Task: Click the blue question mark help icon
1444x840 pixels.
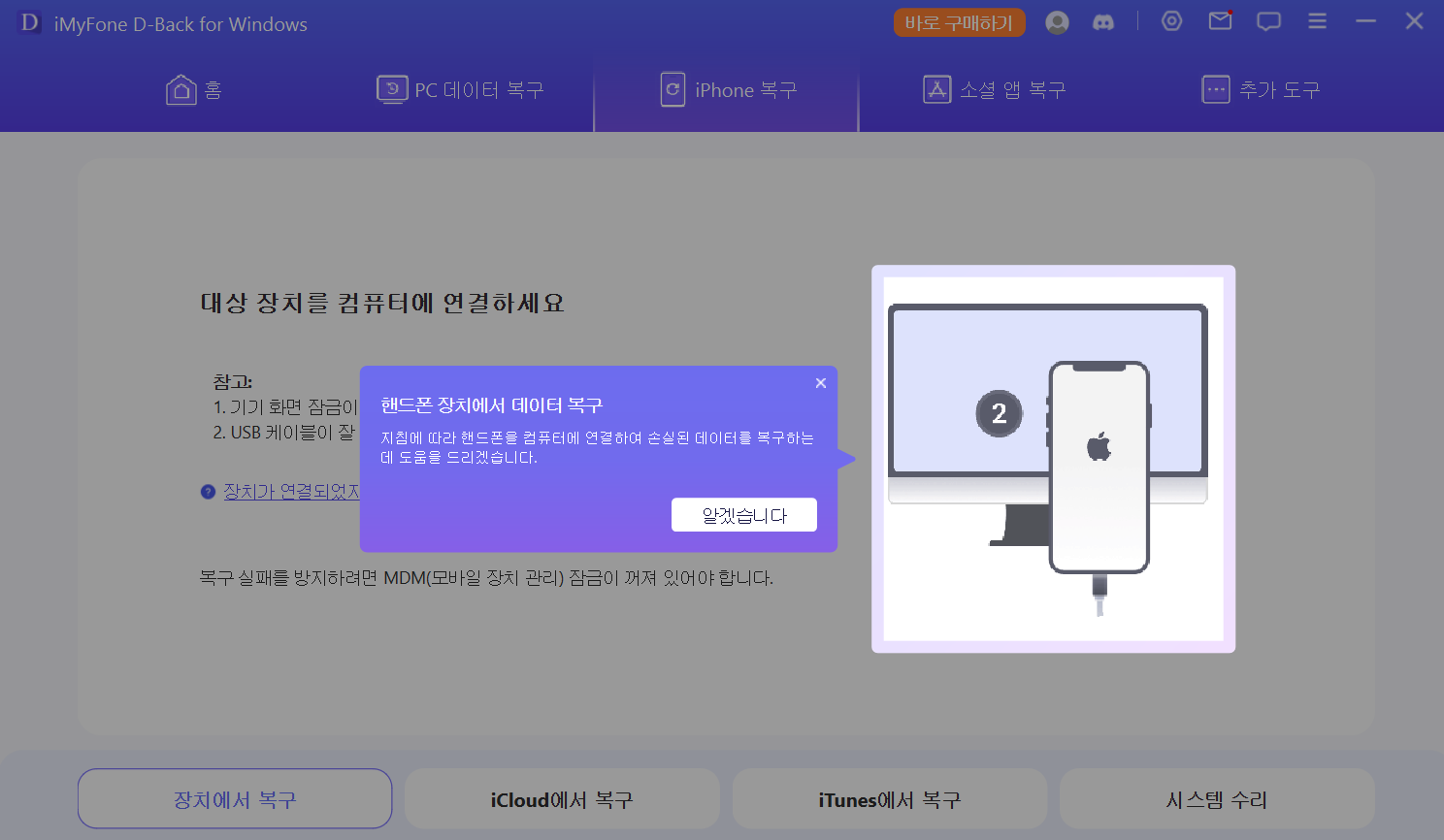Action: (x=208, y=492)
